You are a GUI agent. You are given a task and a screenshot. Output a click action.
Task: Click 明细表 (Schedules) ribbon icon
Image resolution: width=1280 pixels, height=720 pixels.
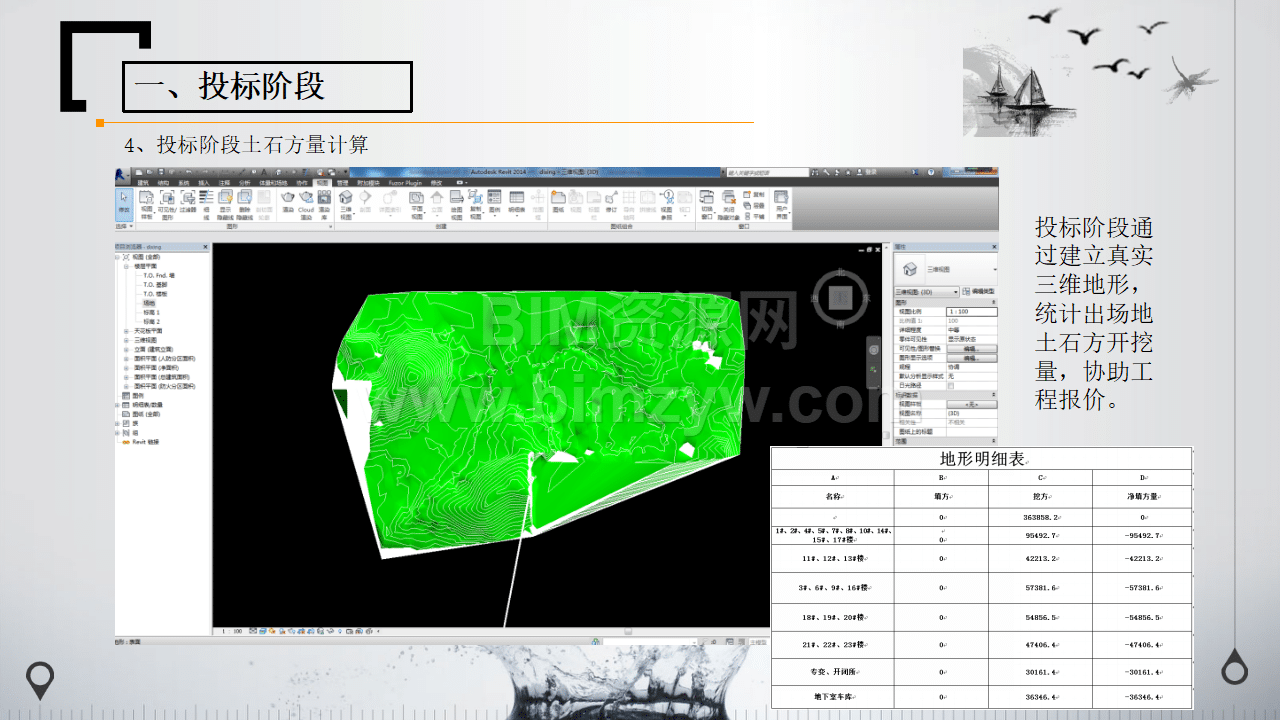[x=516, y=203]
